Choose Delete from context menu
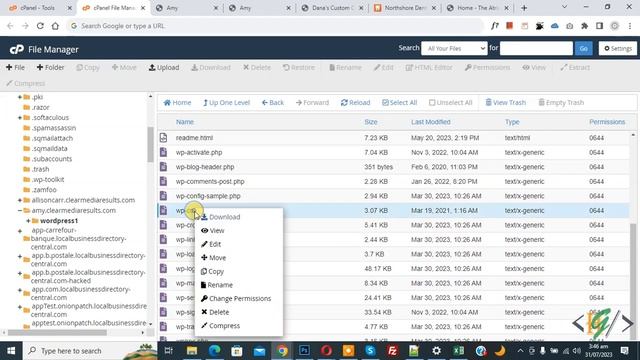This screenshot has height=360, width=640. pyautogui.click(x=215, y=312)
